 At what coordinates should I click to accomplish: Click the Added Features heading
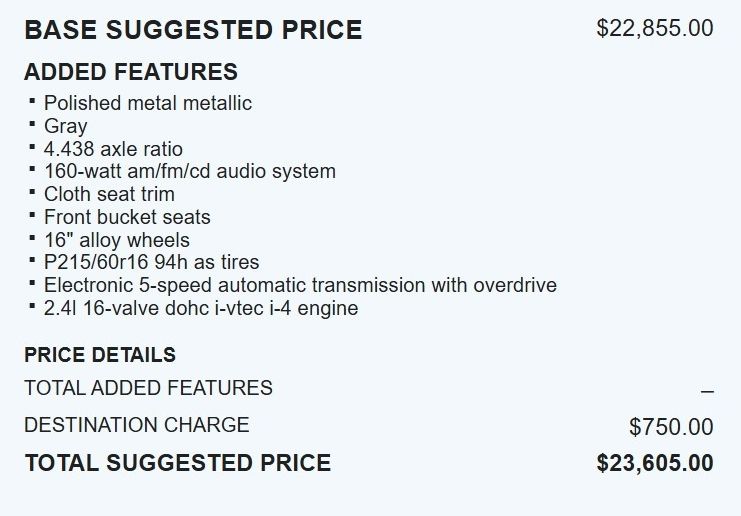(x=131, y=72)
